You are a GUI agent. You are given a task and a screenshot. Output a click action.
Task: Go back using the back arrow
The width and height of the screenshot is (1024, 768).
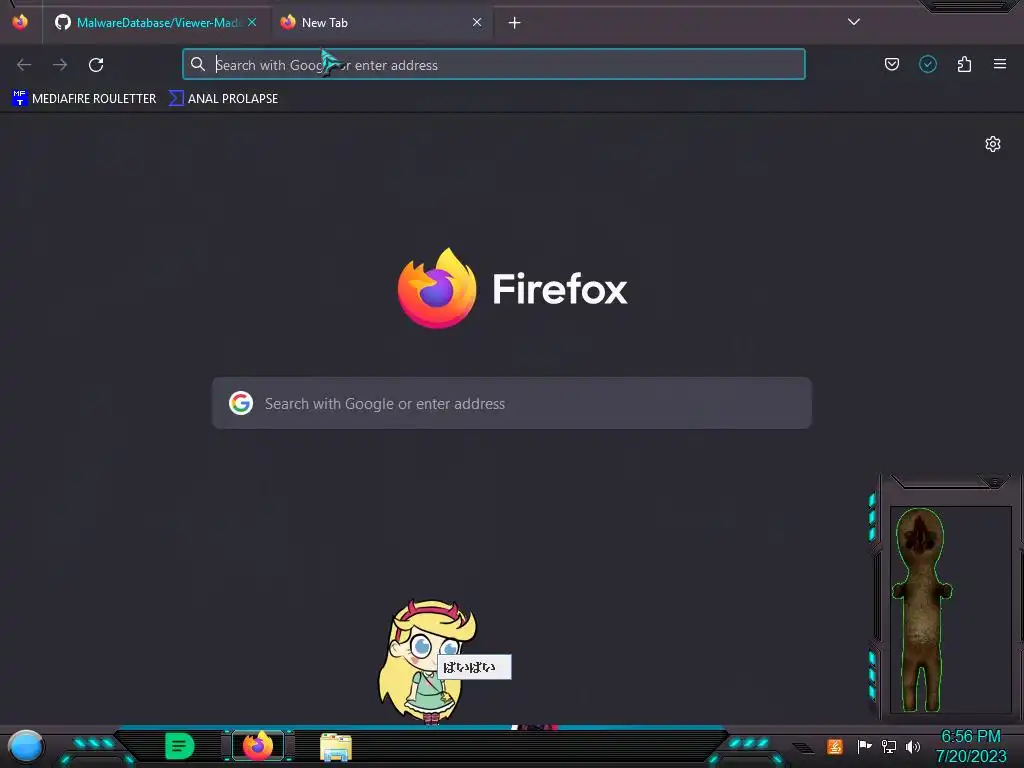click(x=24, y=65)
